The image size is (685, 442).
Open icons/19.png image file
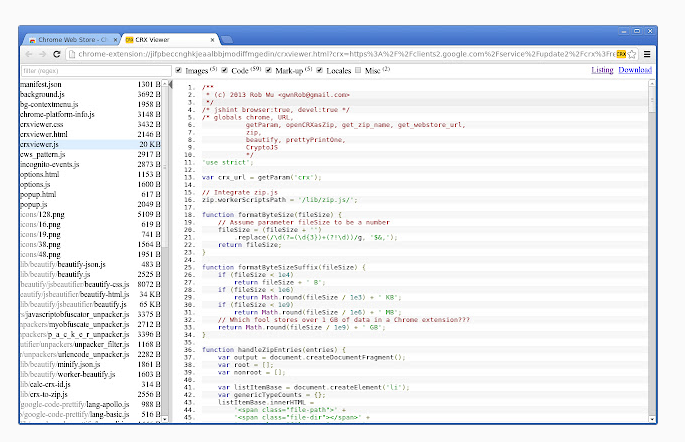[90, 235]
